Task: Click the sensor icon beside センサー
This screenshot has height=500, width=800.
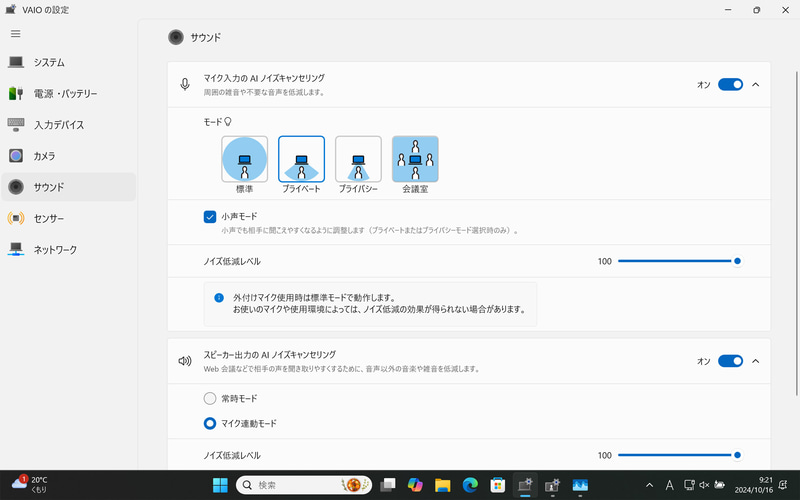Action: click(16, 218)
